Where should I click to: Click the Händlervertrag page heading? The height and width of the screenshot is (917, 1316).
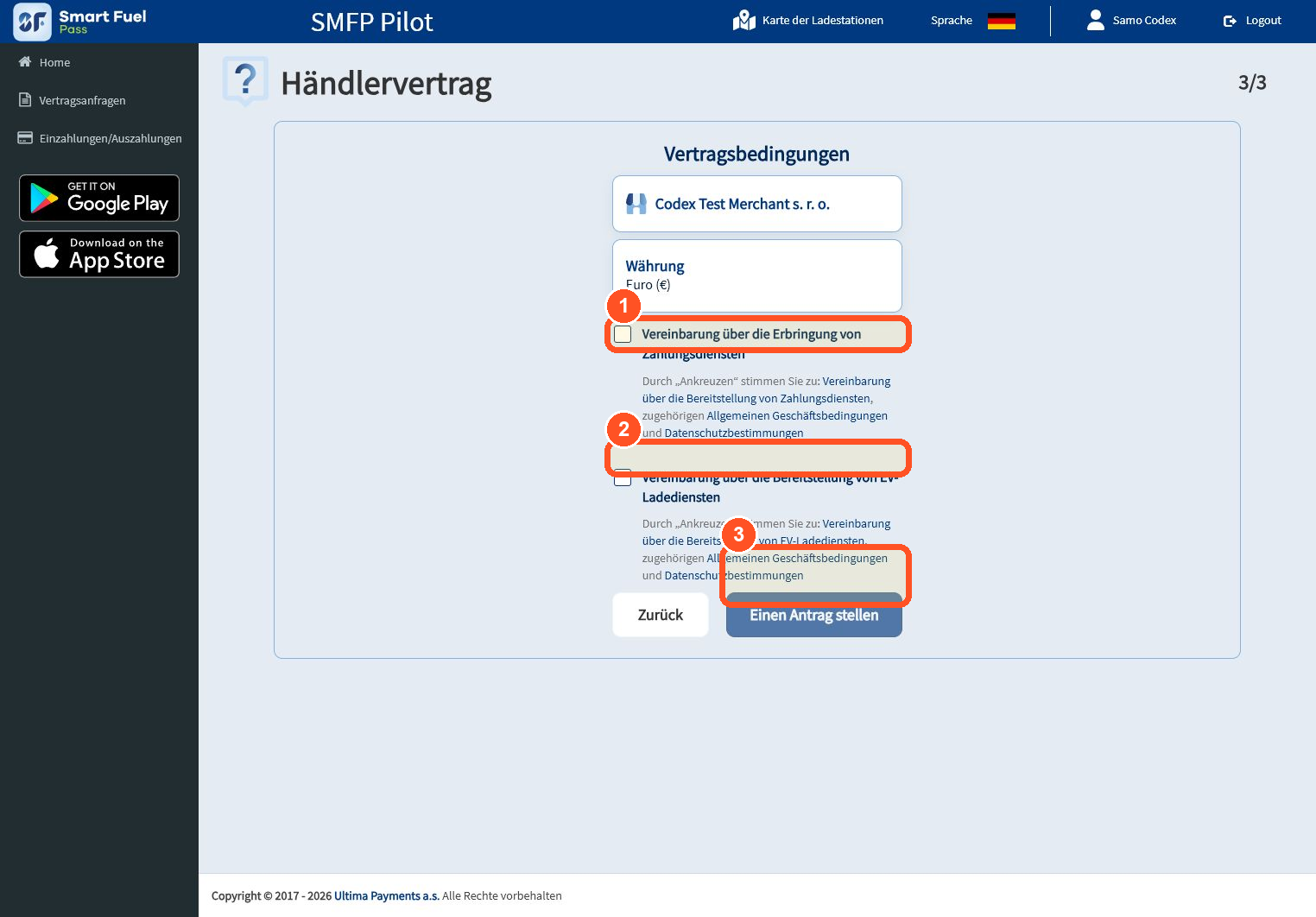point(386,84)
